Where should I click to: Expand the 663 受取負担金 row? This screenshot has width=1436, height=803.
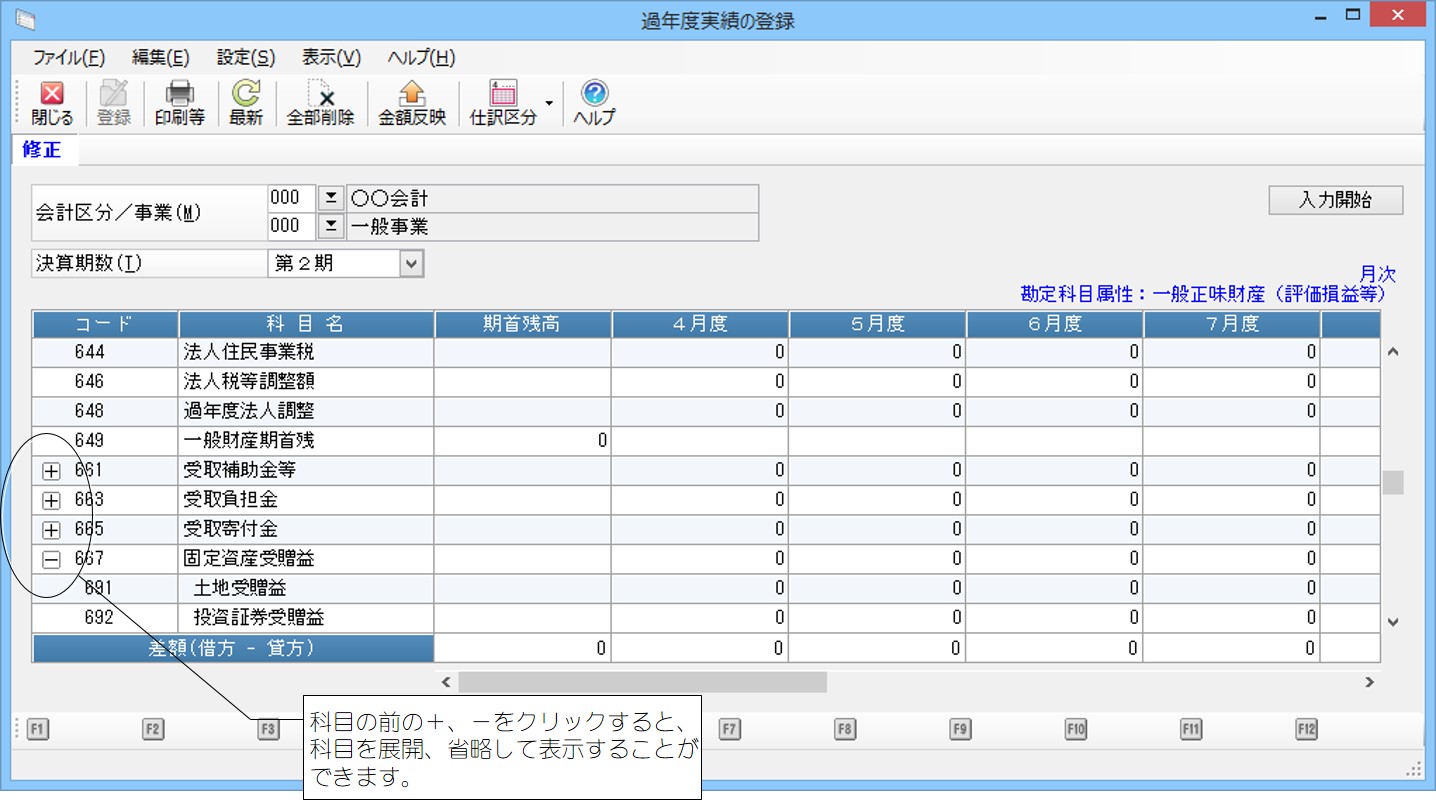coord(52,501)
